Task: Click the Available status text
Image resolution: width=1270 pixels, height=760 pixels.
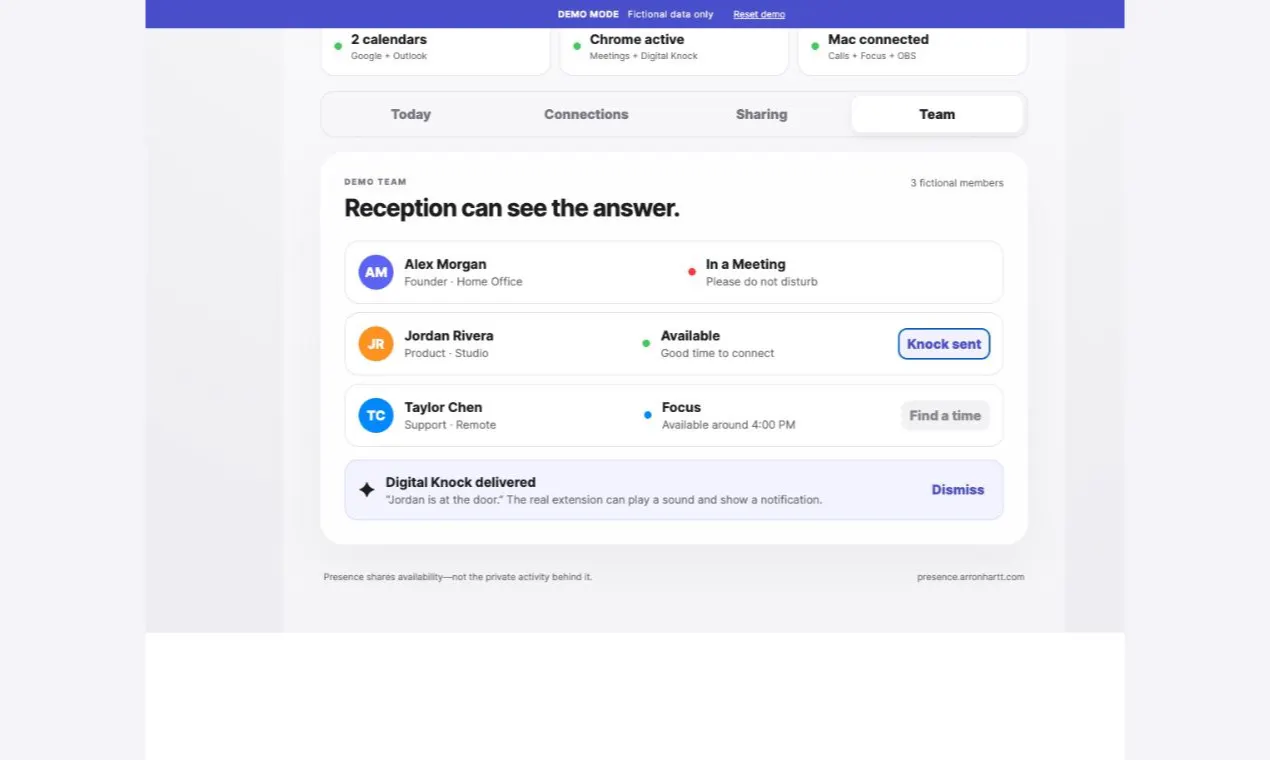Action: [690, 336]
